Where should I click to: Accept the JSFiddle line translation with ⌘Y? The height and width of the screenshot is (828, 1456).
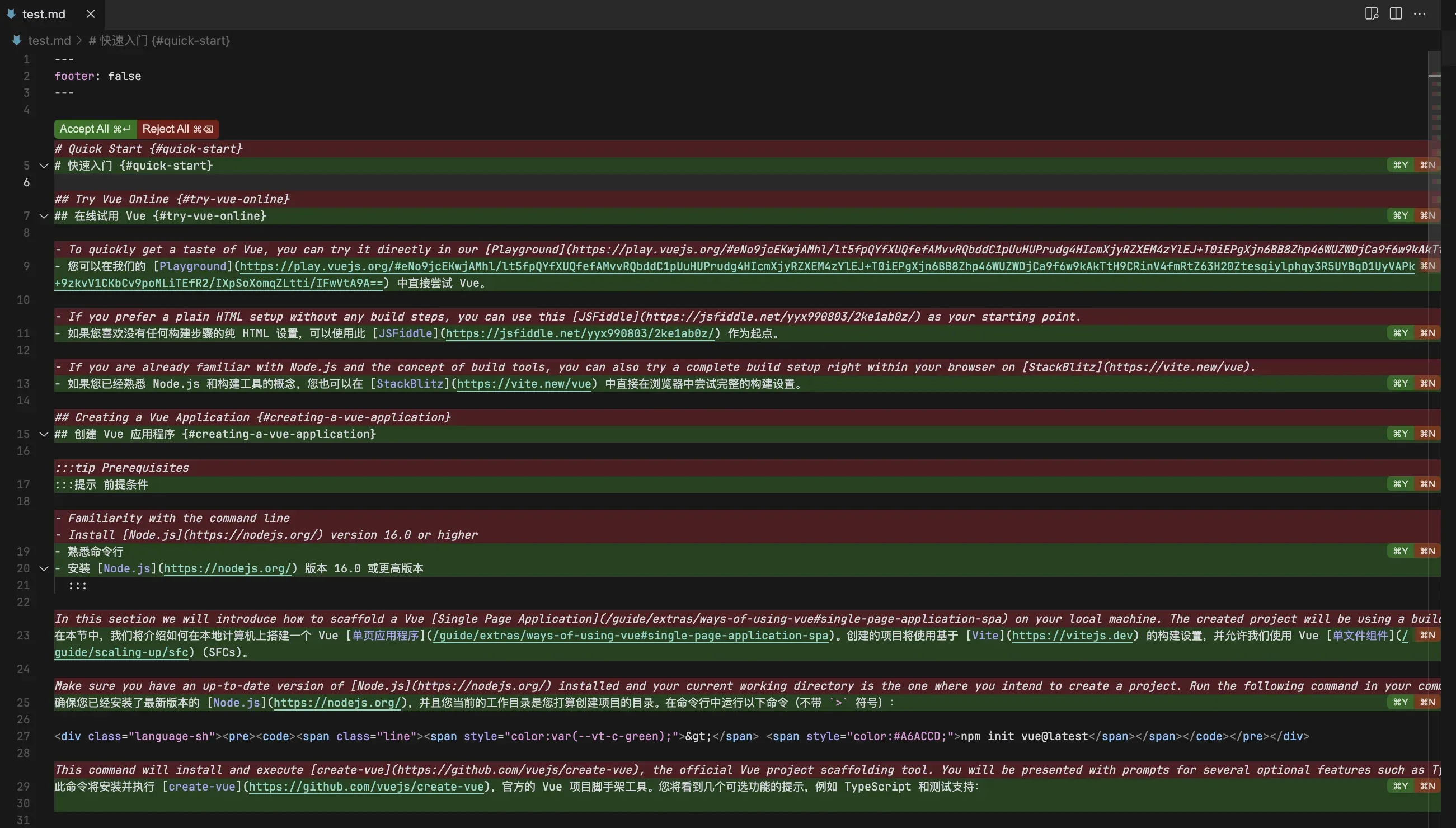pos(1400,333)
